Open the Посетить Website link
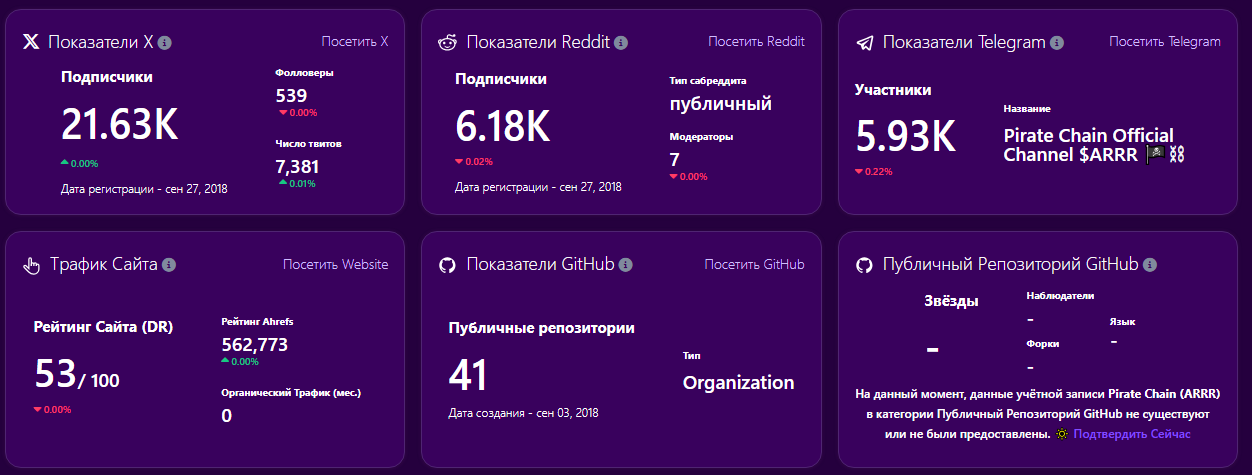 pos(336,265)
